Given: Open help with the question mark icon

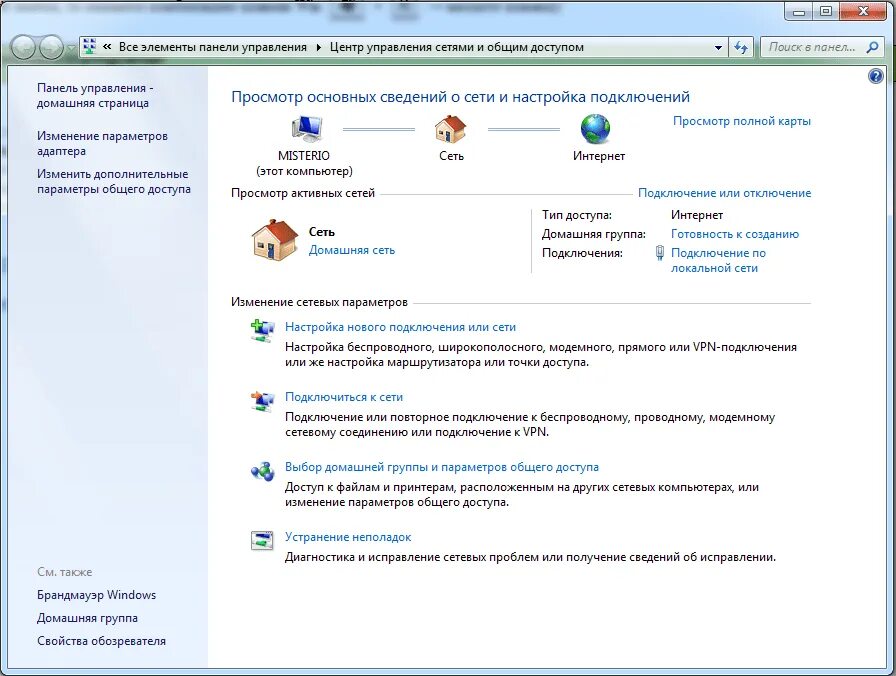Looking at the screenshot, I should pos(875,76).
